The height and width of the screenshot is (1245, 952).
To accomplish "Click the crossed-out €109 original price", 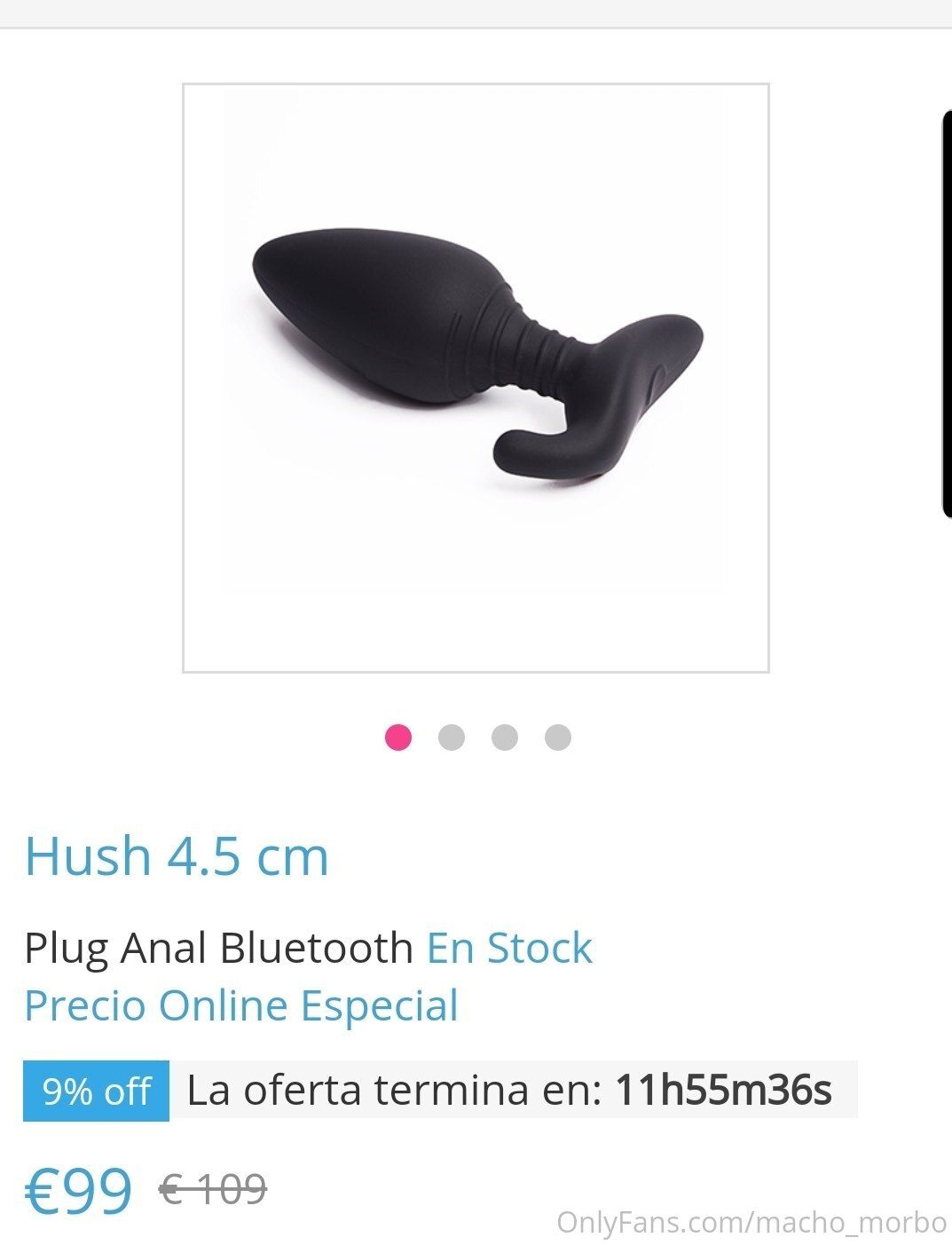I will pyautogui.click(x=213, y=1189).
